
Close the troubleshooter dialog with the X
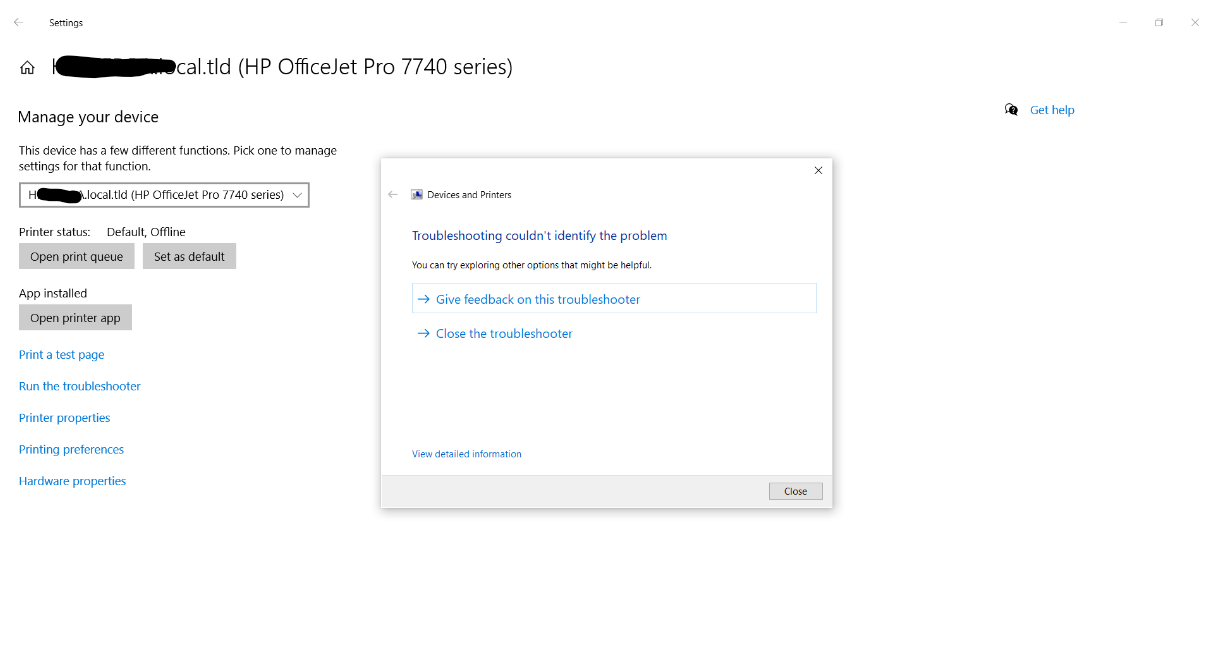[x=818, y=171]
